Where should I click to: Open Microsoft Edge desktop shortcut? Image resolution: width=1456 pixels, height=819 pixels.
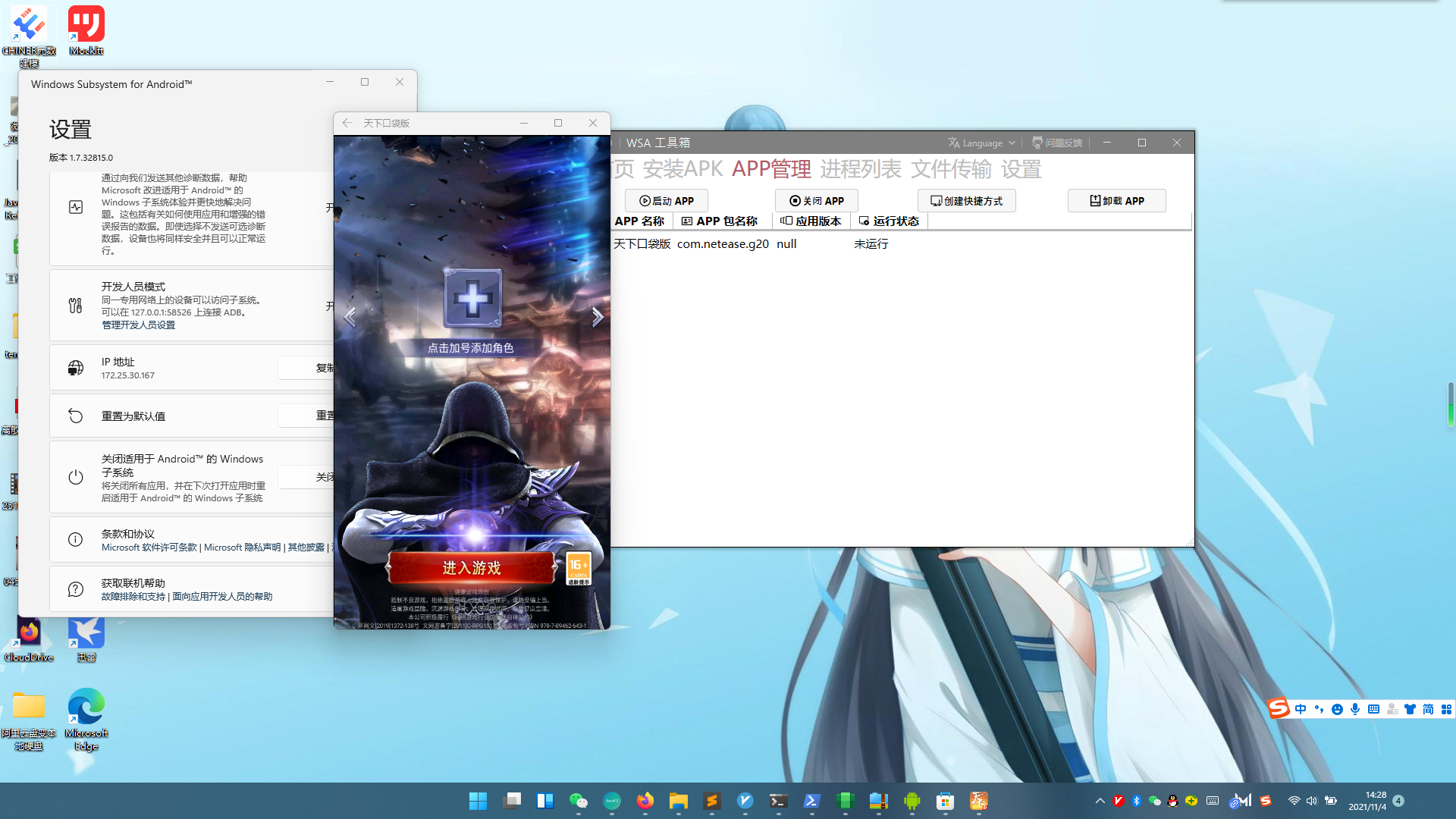[86, 719]
